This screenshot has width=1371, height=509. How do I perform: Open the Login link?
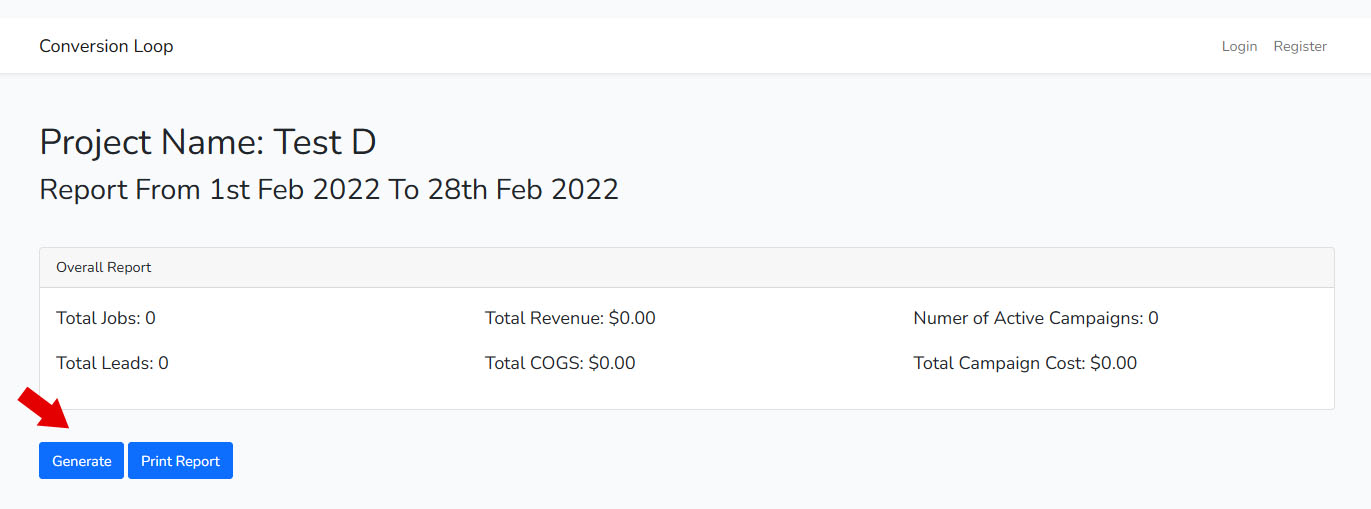point(1239,46)
